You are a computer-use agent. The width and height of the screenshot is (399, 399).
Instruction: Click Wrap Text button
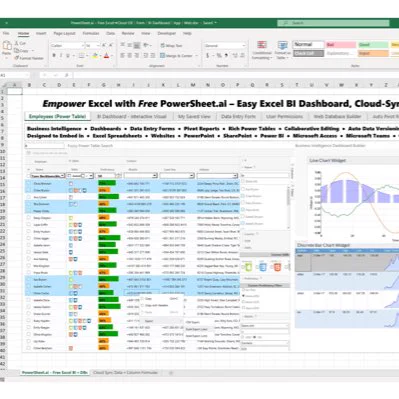coord(171,46)
